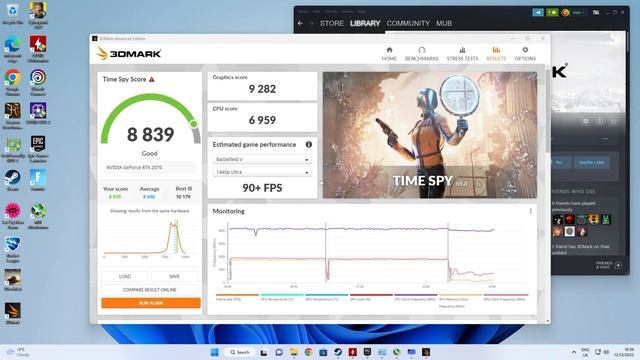
Task: Click the estimated game performance info icon
Action: [x=309, y=144]
